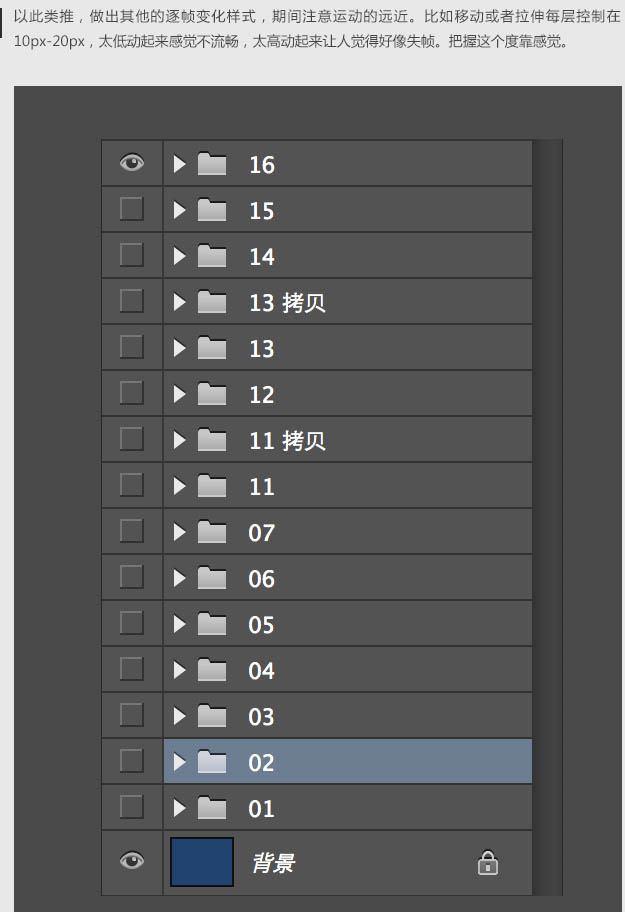Screen dimensions: 625x912
Task: Show visibility for group 03
Action: [x=132, y=716]
